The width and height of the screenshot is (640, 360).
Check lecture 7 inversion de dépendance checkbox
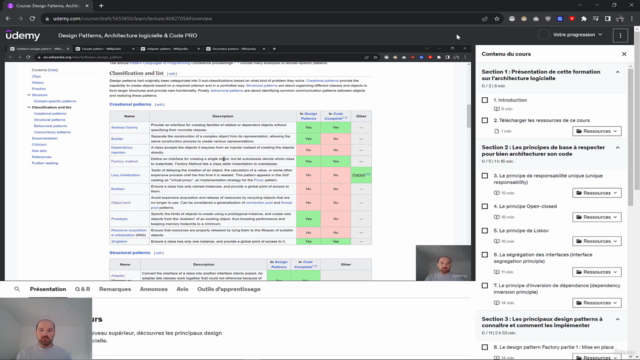(485, 286)
